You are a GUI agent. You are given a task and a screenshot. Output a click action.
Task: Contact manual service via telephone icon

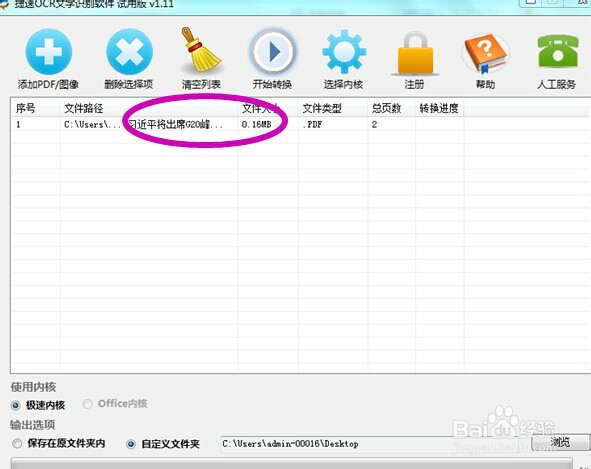(x=557, y=51)
